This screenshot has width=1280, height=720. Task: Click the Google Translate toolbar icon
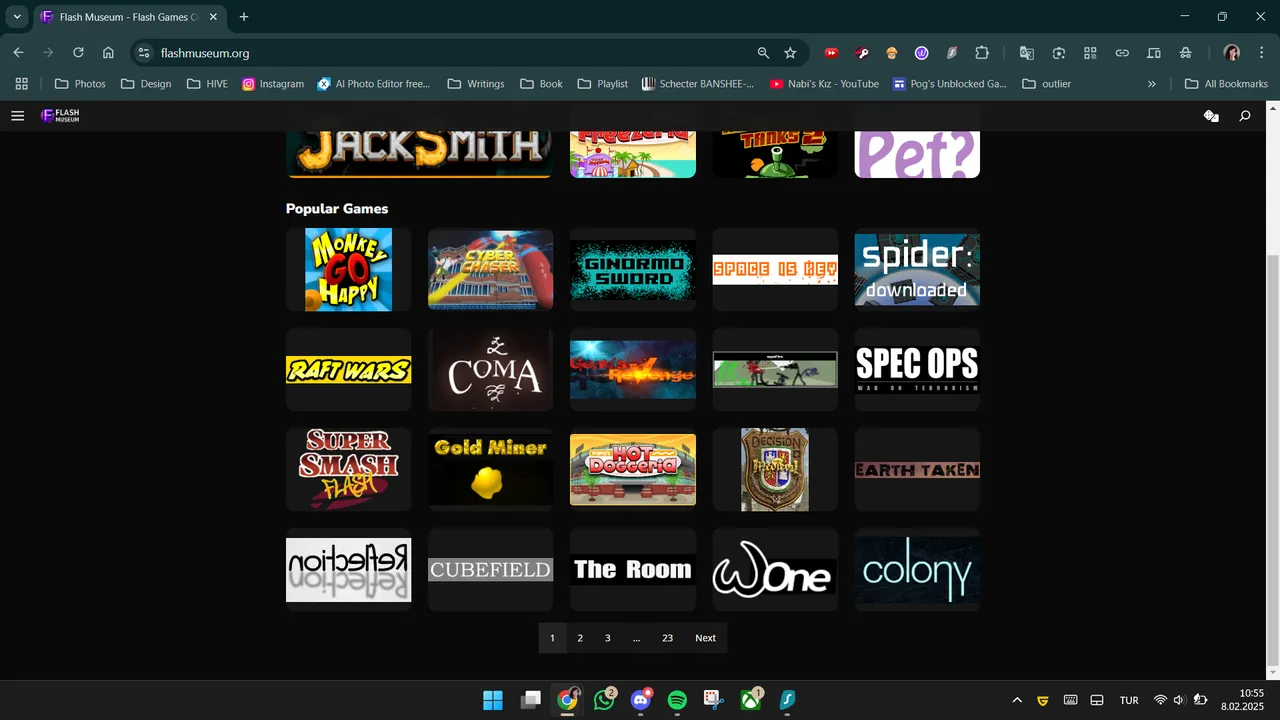(x=1026, y=53)
